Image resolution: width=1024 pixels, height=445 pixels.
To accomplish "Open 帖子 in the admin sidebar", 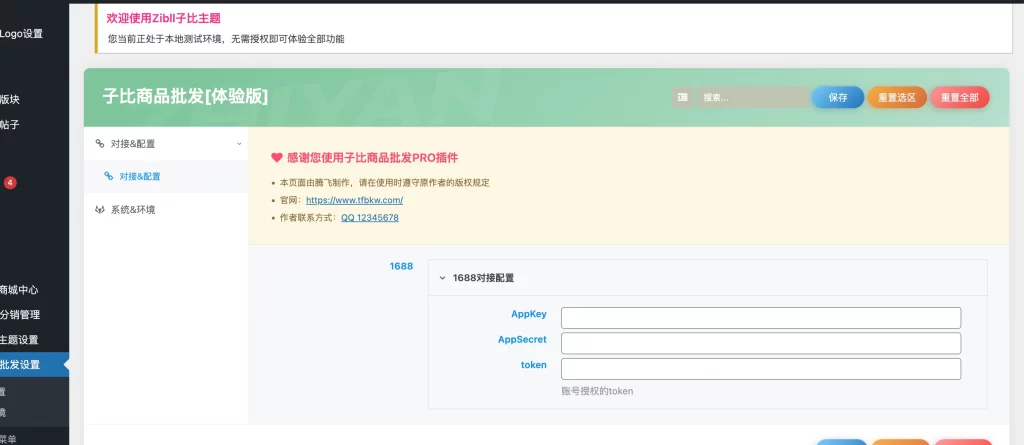I will [x=10, y=124].
